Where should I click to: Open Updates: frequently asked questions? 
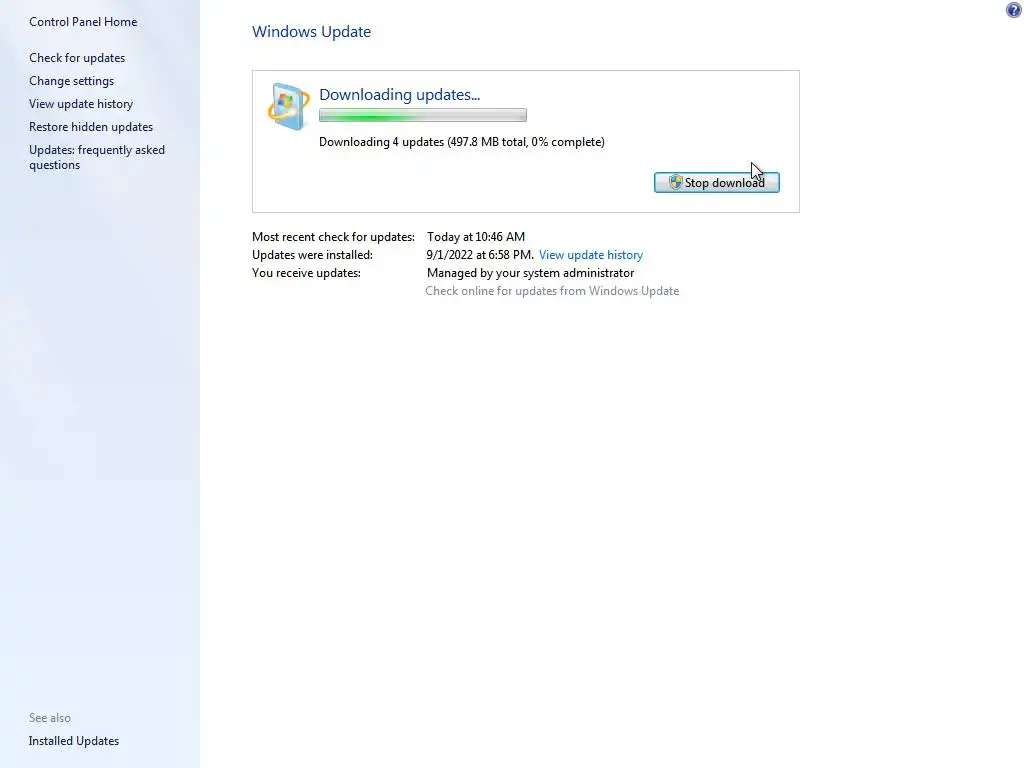click(x=97, y=157)
